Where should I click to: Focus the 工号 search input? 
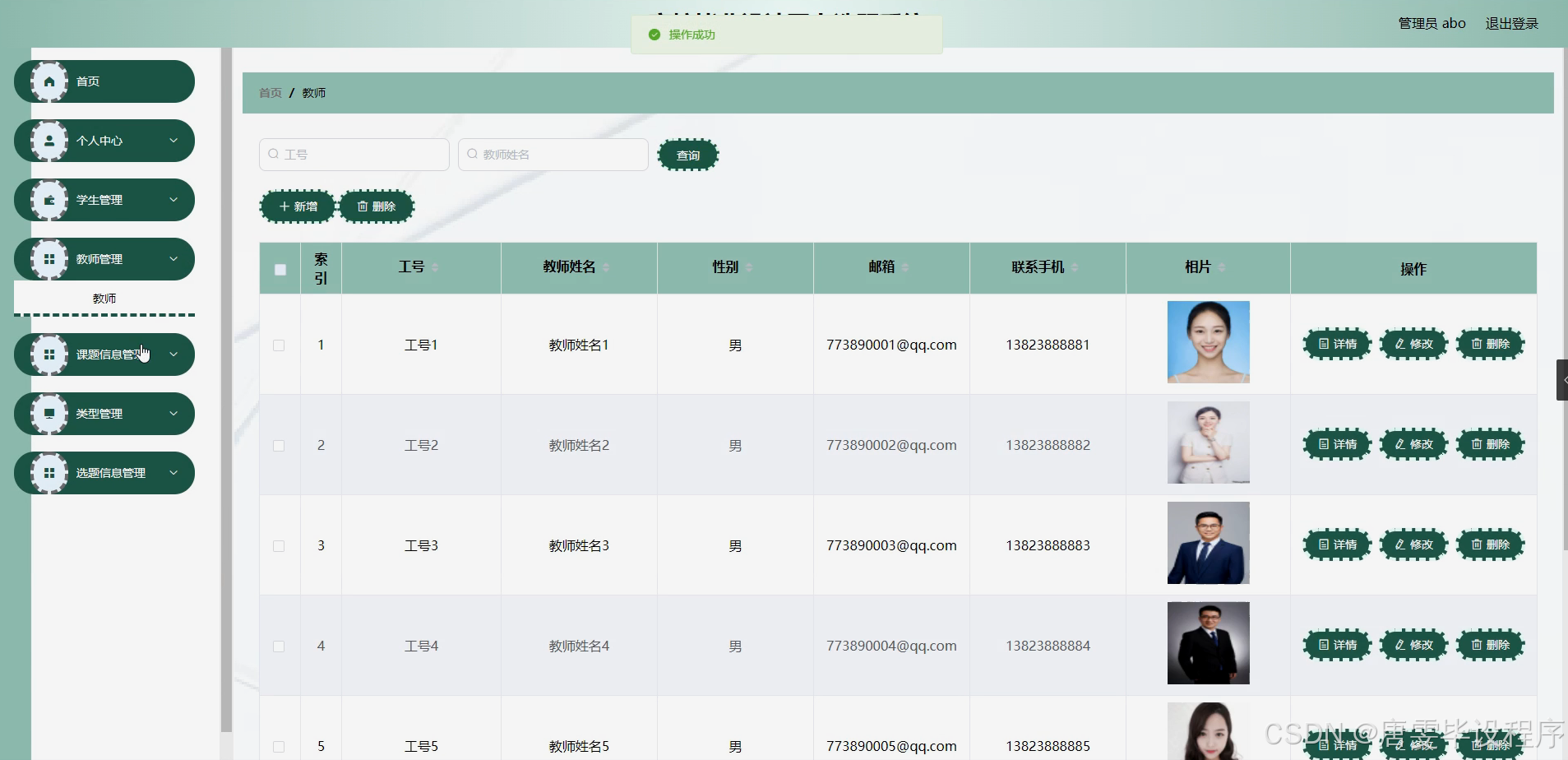(354, 155)
